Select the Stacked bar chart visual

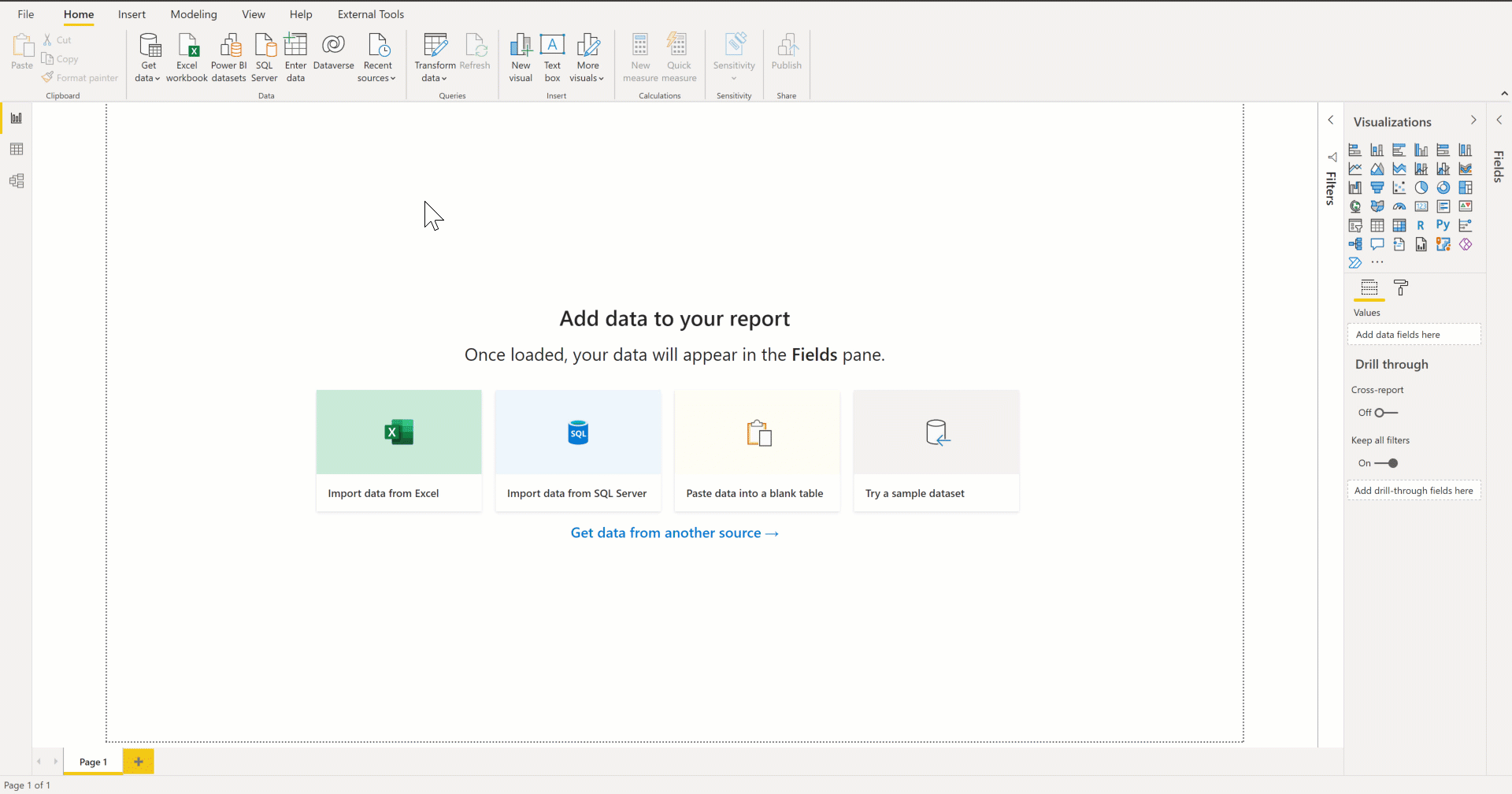(x=1354, y=150)
